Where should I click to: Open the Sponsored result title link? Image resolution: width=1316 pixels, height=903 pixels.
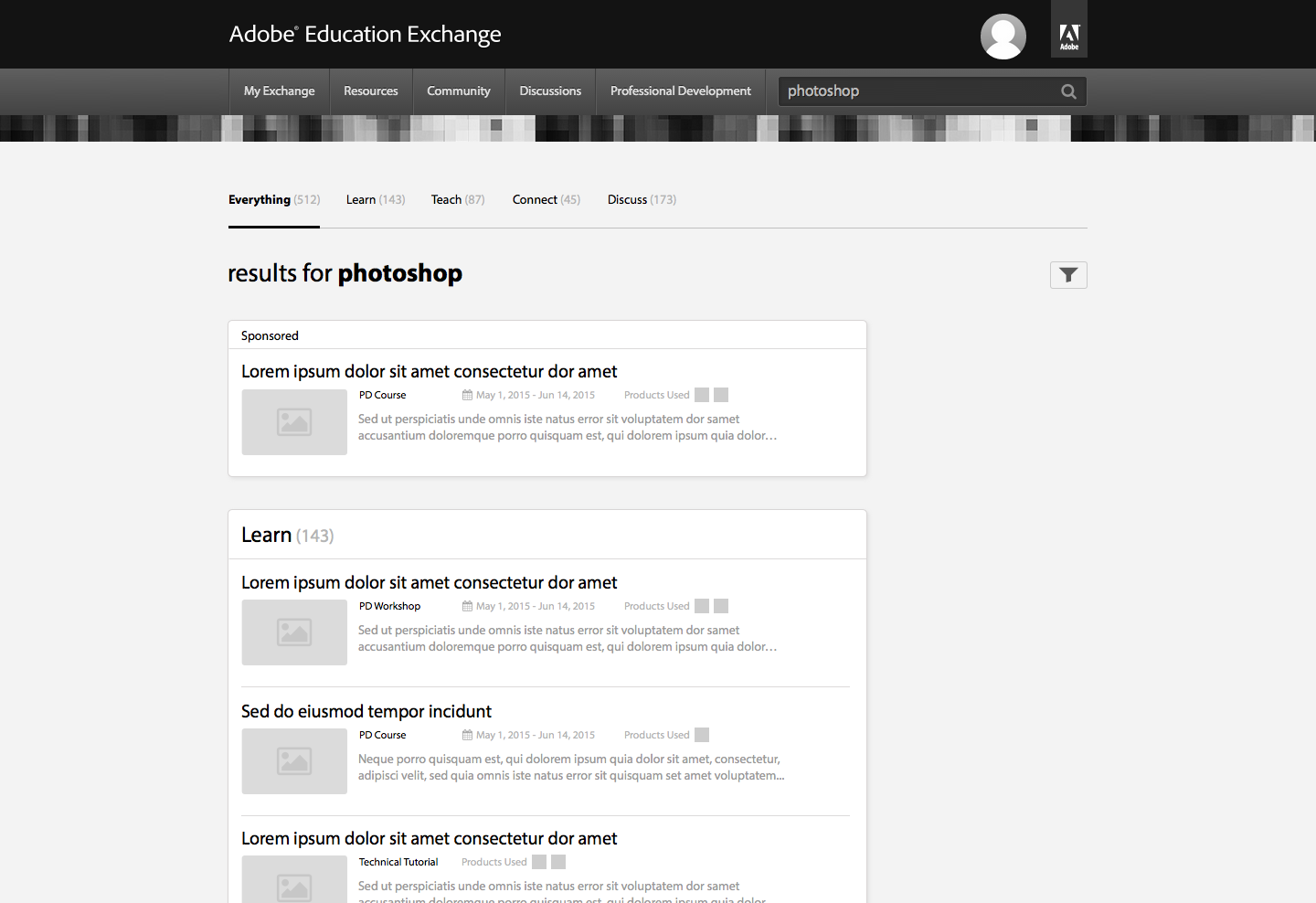pos(430,371)
